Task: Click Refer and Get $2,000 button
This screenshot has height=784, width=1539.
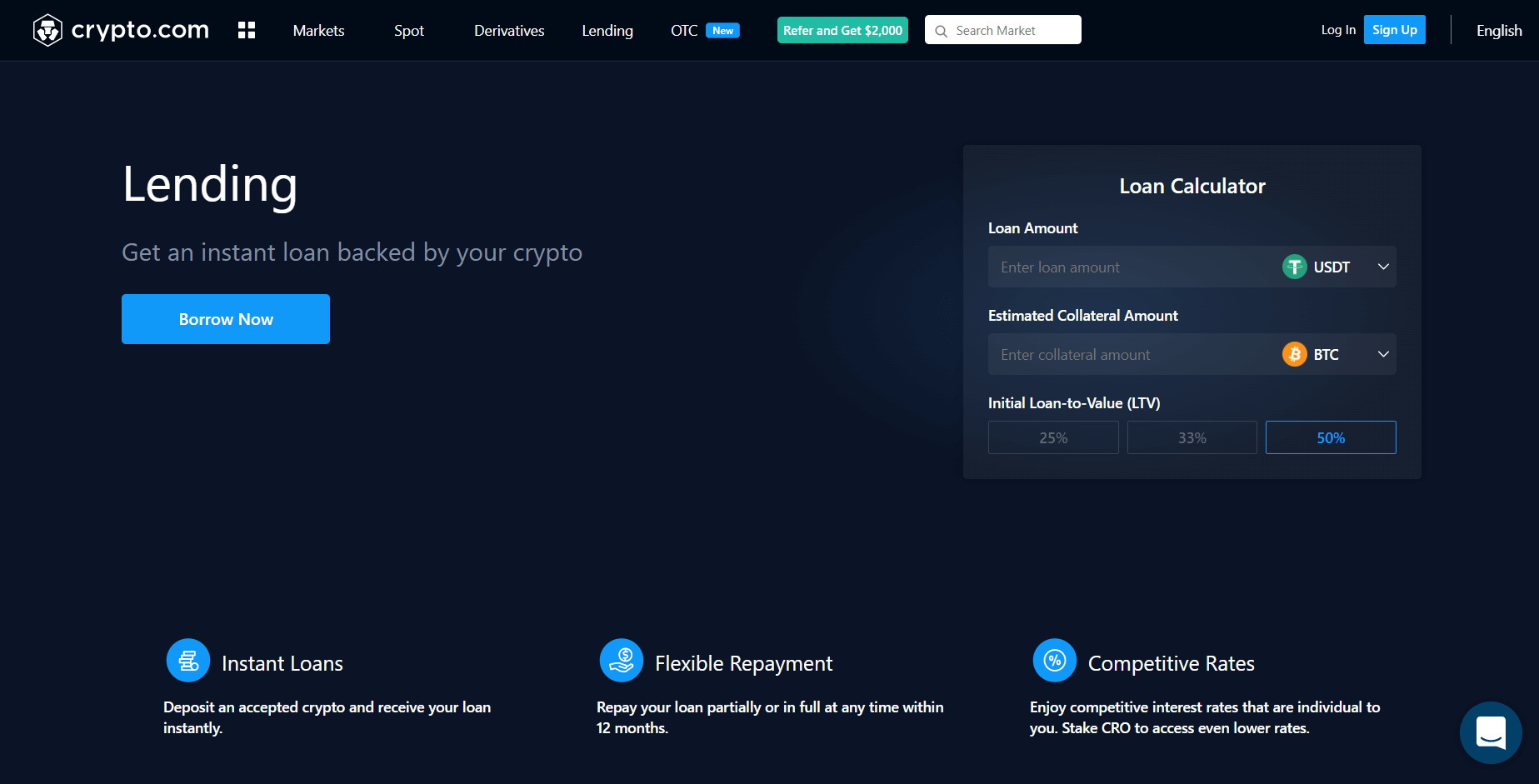Action: 842,30
